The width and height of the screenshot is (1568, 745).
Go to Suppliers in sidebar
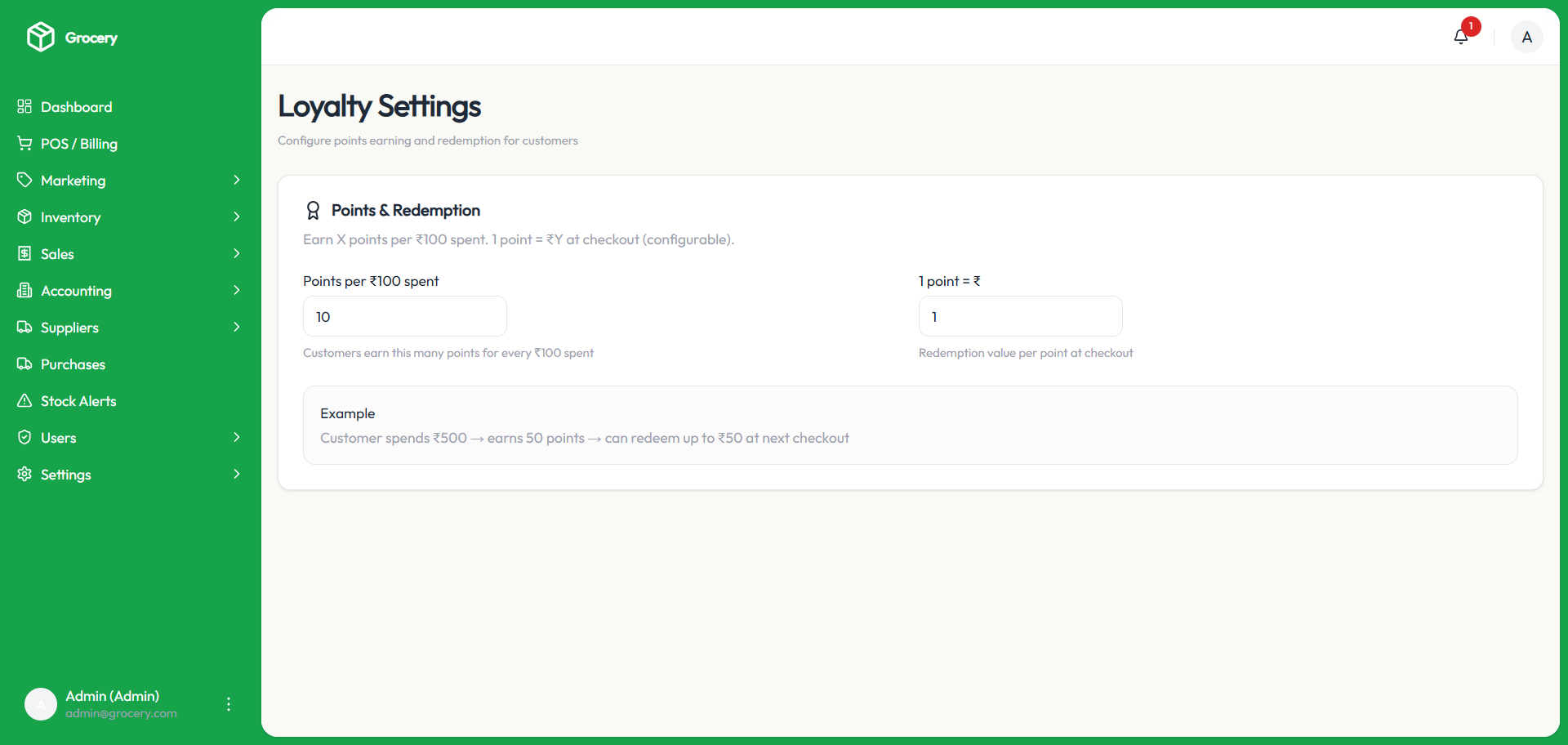tap(69, 328)
